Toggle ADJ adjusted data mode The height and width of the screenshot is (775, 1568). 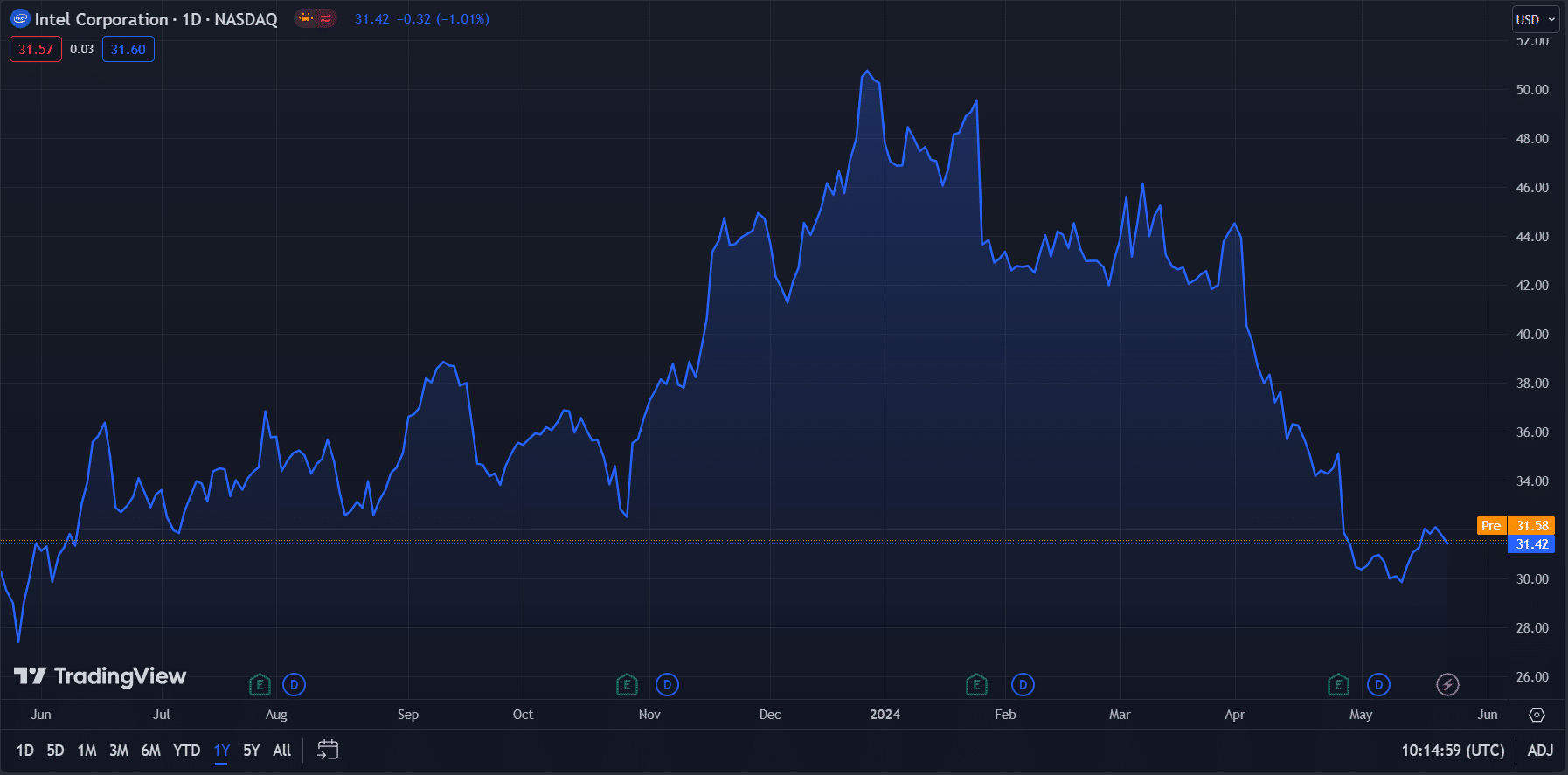tap(1540, 751)
